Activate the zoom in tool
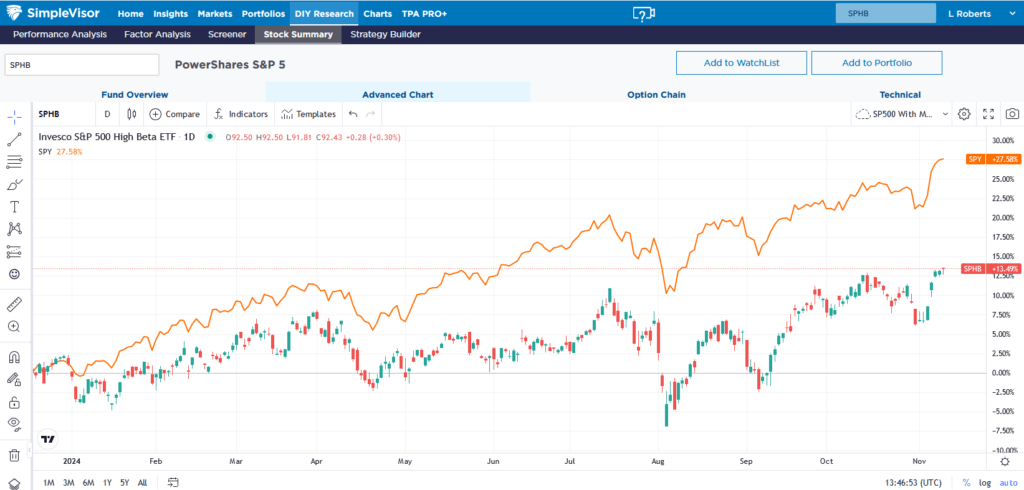This screenshot has height=490, width=1024. point(14,326)
